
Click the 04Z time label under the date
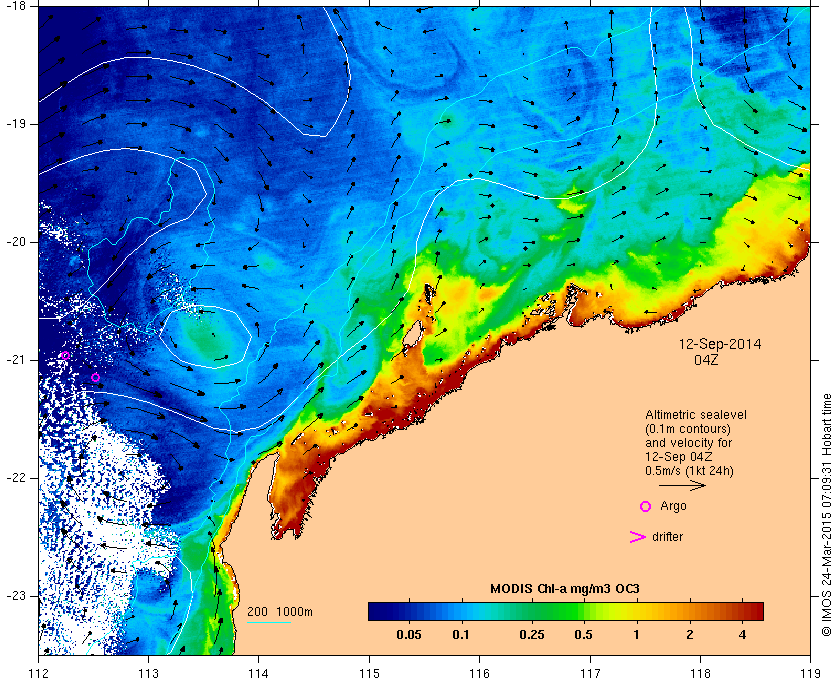coord(706,360)
